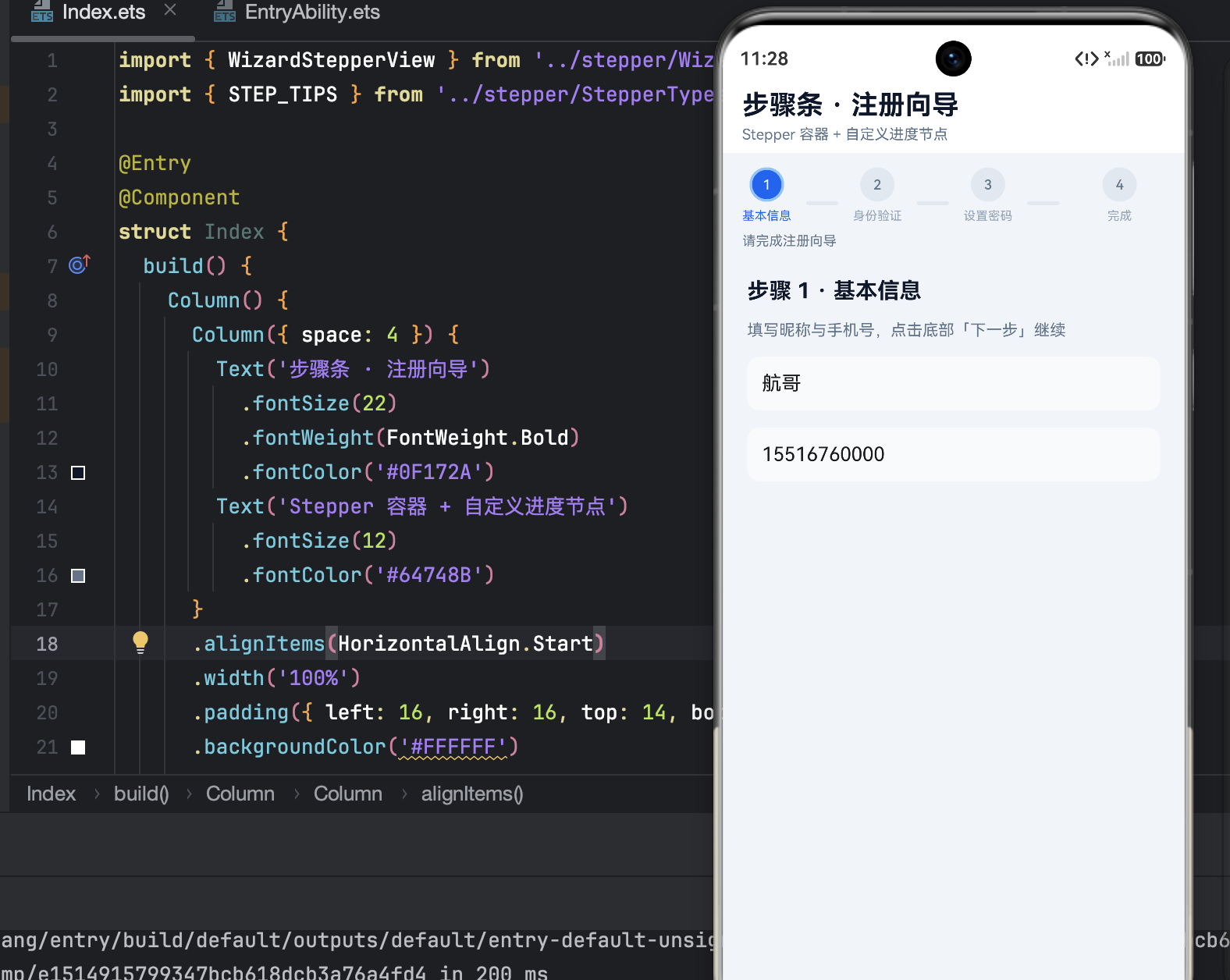Click the developer mode icon in phone status bar
The width and height of the screenshot is (1230, 980).
click(1086, 59)
